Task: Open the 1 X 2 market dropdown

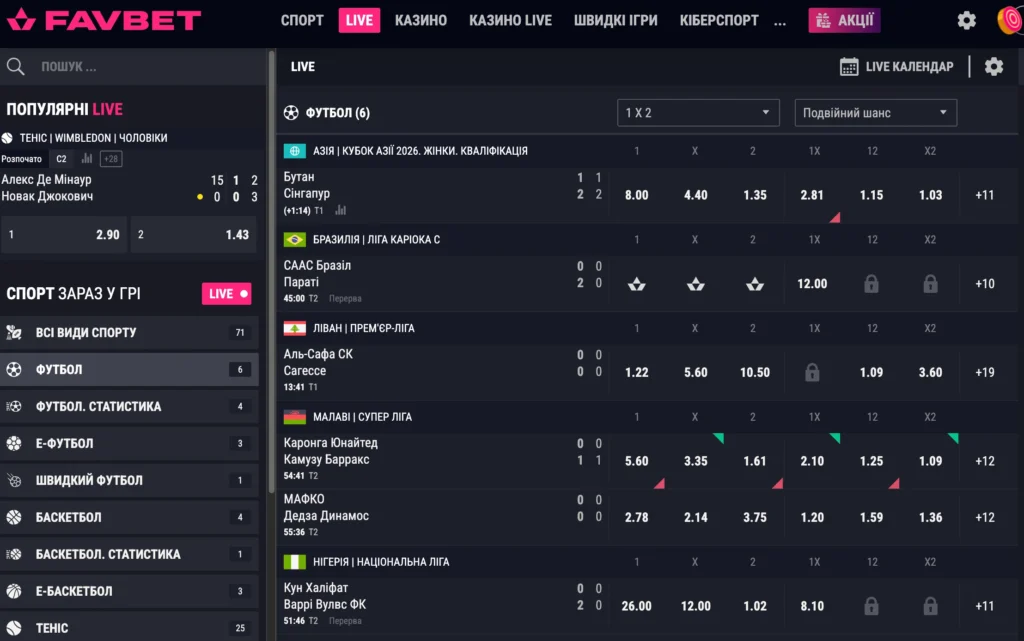Action: tap(698, 113)
